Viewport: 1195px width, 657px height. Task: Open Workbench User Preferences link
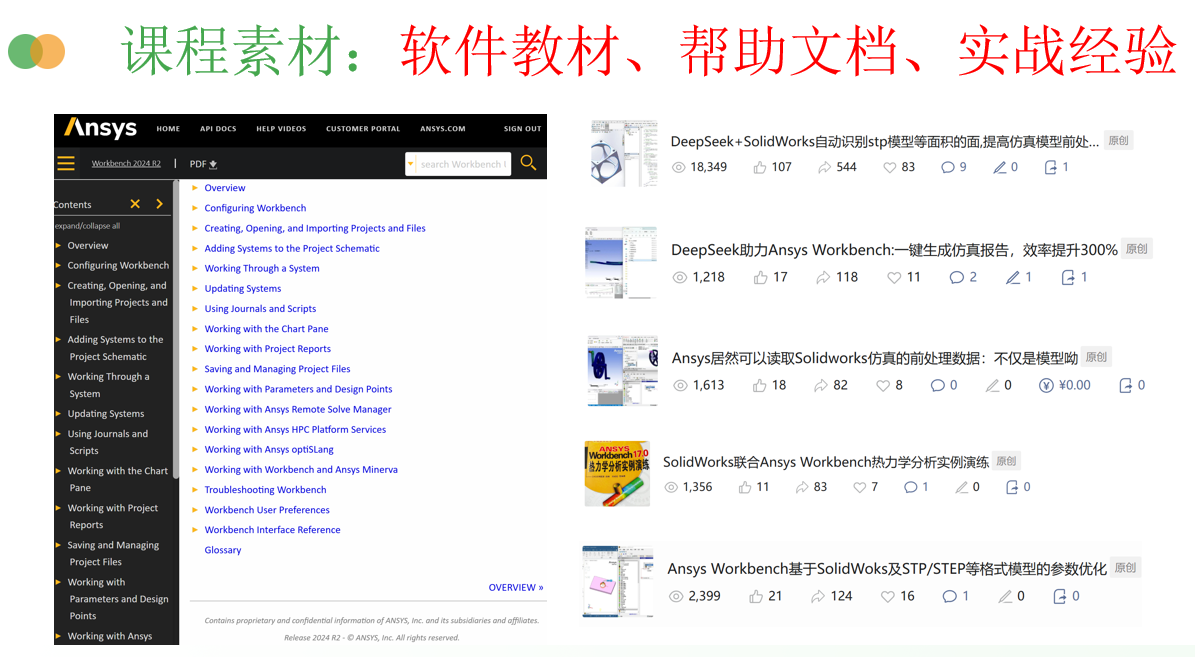267,510
